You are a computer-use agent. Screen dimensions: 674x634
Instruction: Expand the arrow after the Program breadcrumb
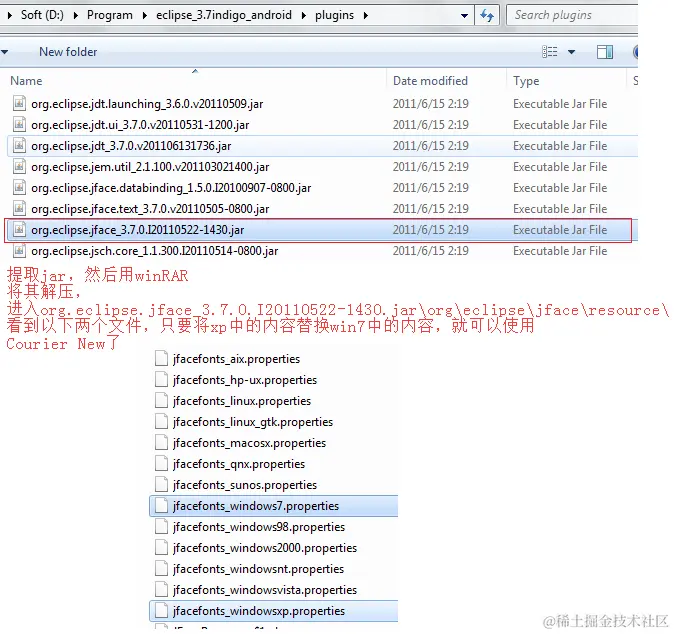point(145,15)
